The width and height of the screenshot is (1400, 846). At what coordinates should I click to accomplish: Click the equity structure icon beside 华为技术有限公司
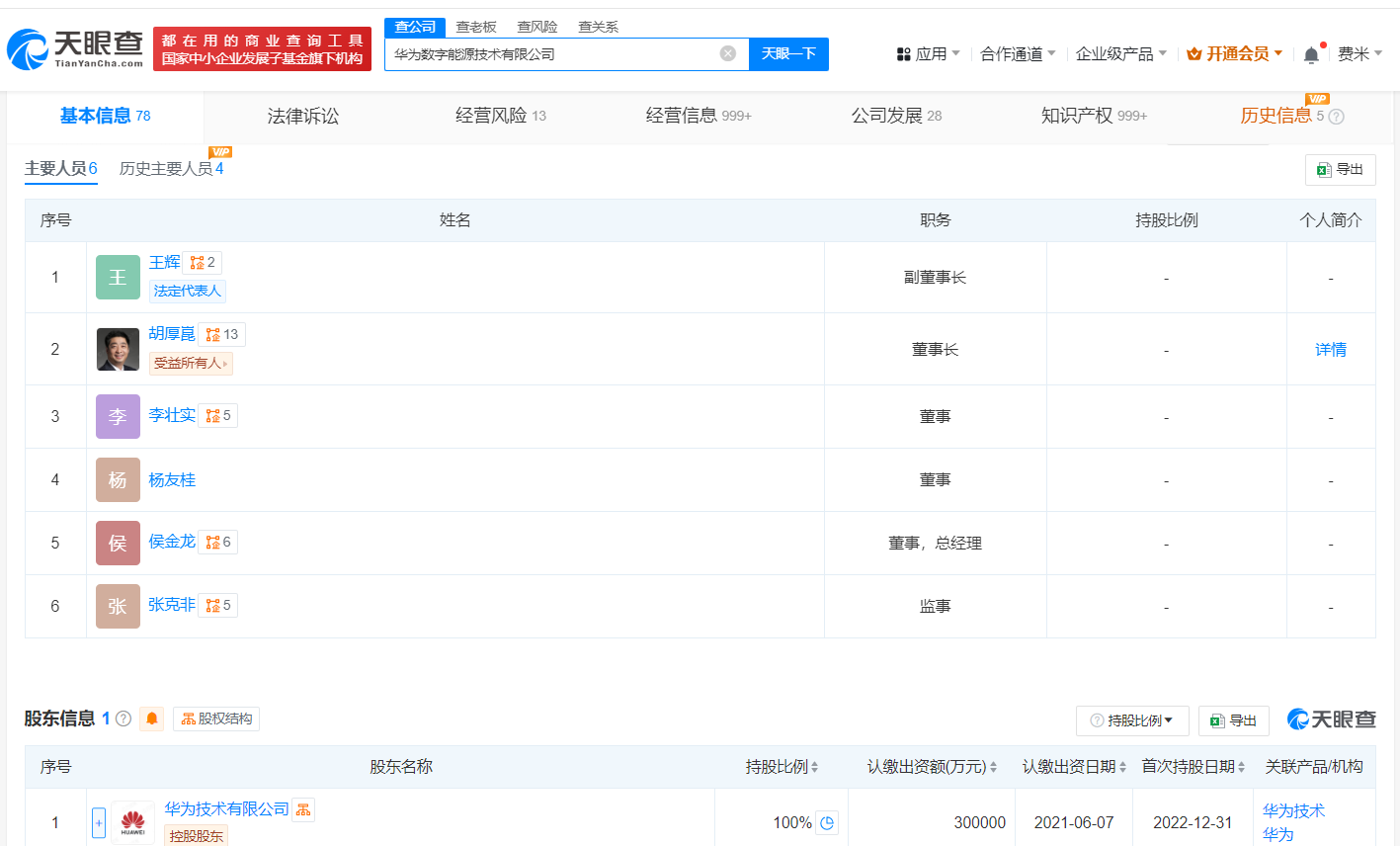(x=303, y=809)
